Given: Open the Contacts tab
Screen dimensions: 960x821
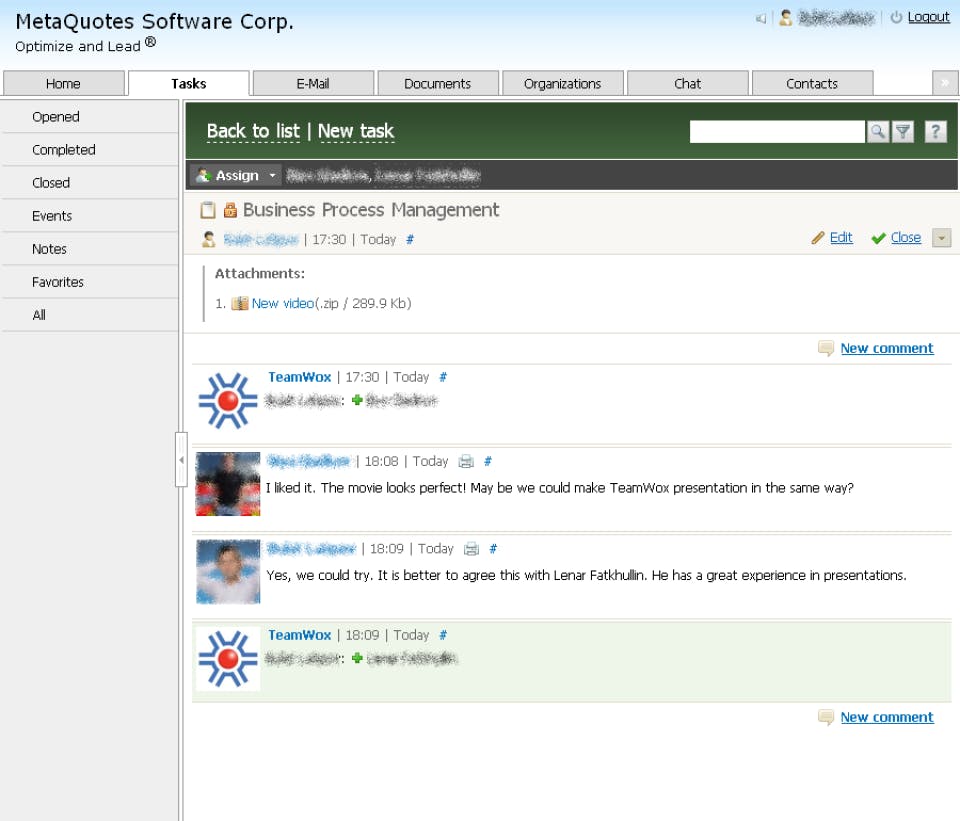Looking at the screenshot, I should click(x=812, y=84).
